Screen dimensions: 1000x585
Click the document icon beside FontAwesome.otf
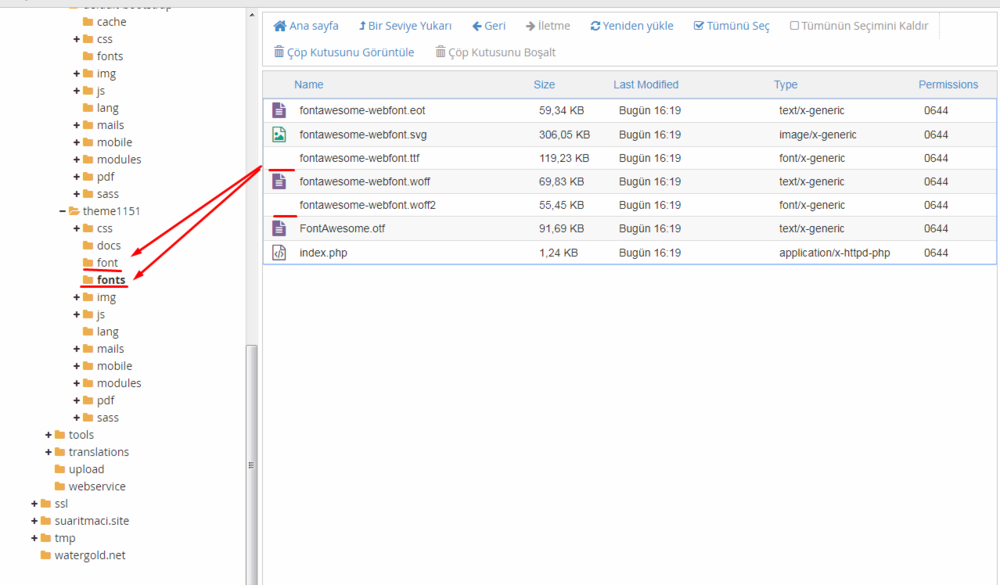click(x=278, y=228)
